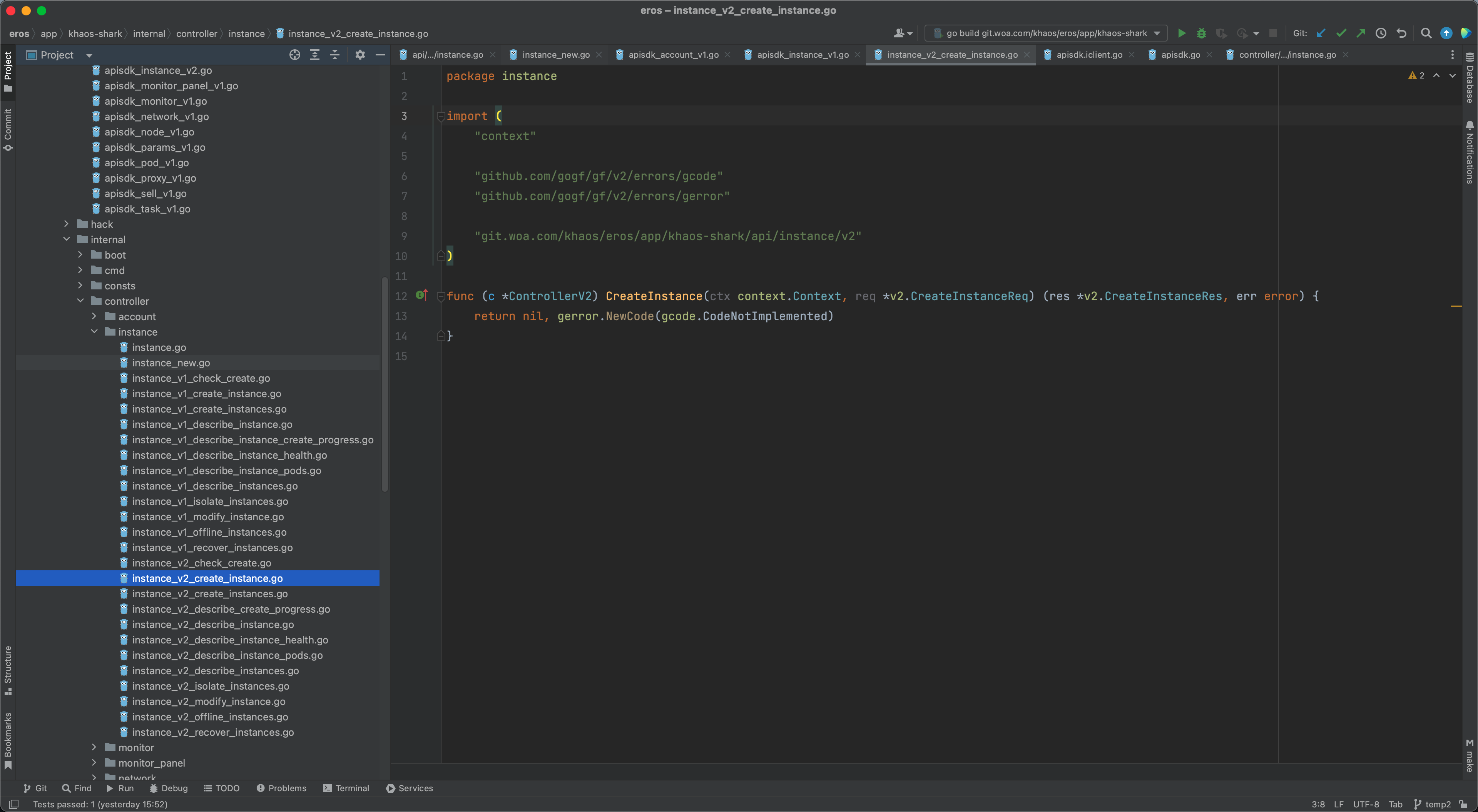Open Project panel gear options
Image resolution: width=1478 pixels, height=812 pixels.
point(360,55)
